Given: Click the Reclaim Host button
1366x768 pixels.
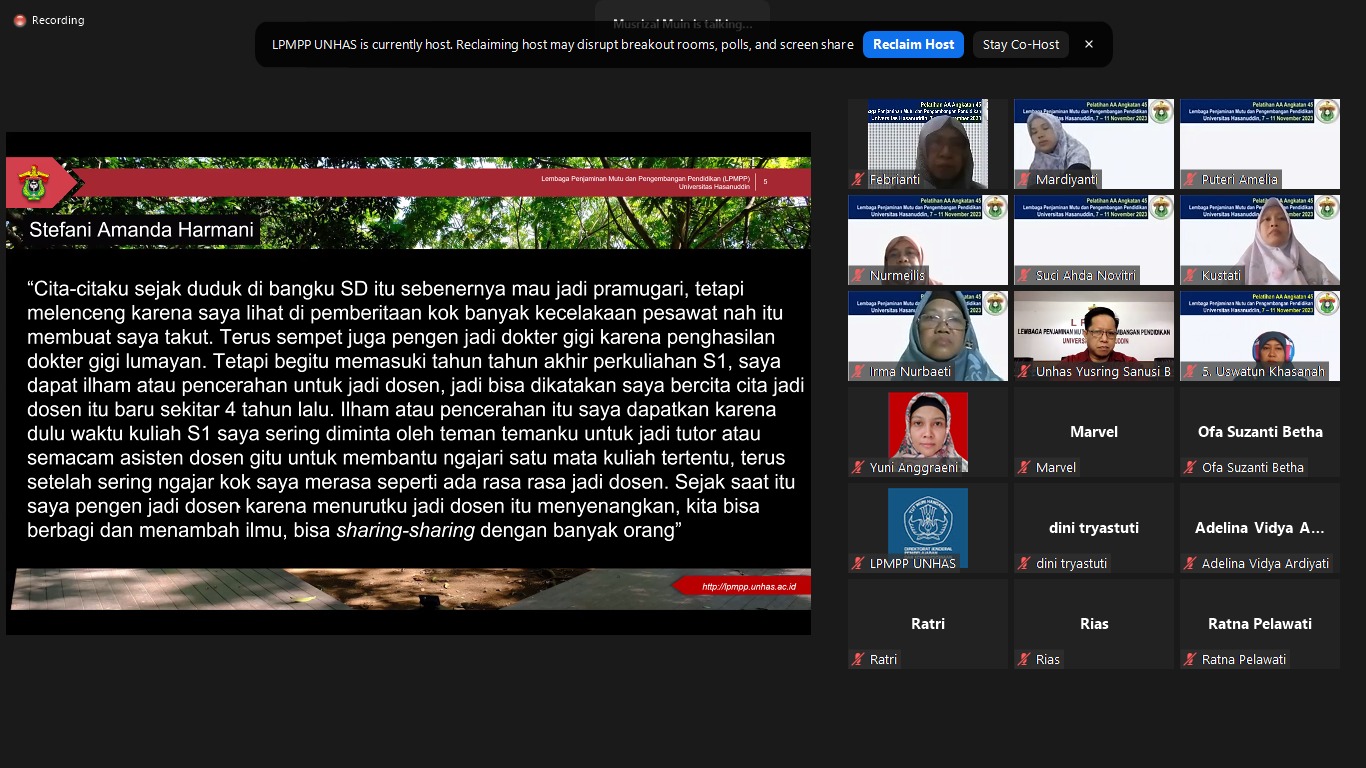Looking at the screenshot, I should [x=913, y=44].
